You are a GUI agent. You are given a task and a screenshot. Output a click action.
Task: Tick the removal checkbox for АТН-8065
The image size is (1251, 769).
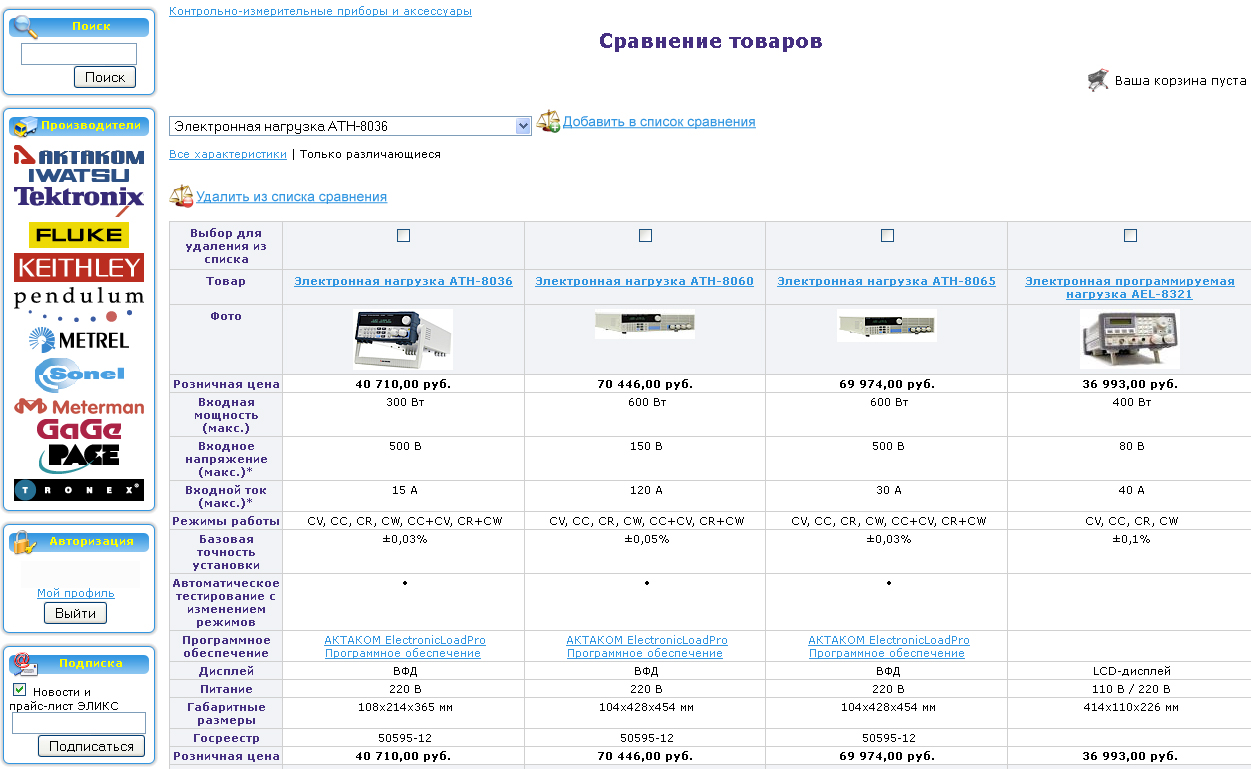coord(887,235)
